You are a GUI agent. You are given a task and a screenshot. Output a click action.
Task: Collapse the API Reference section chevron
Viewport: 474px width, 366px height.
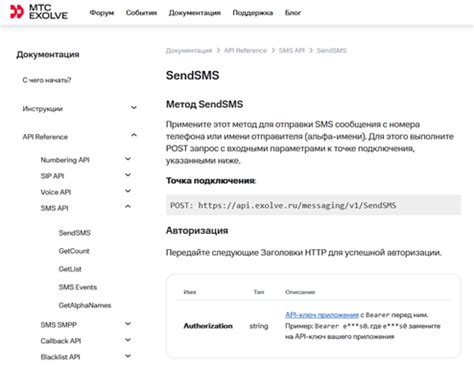[x=134, y=135]
